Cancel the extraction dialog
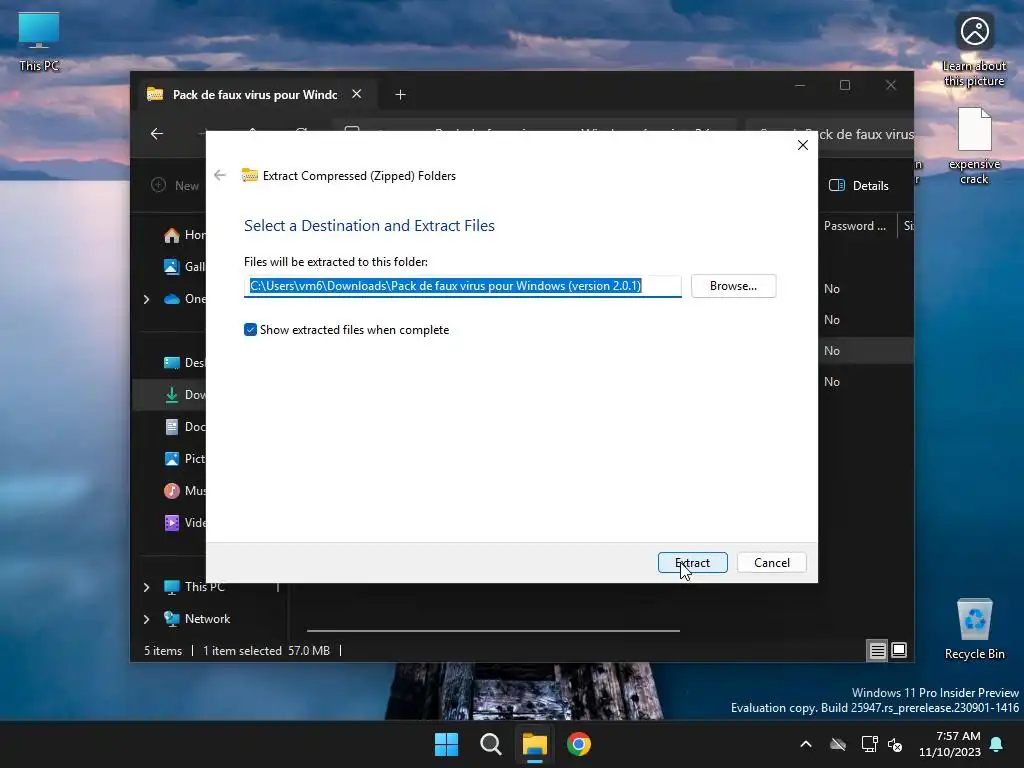This screenshot has height=768, width=1024. point(771,562)
